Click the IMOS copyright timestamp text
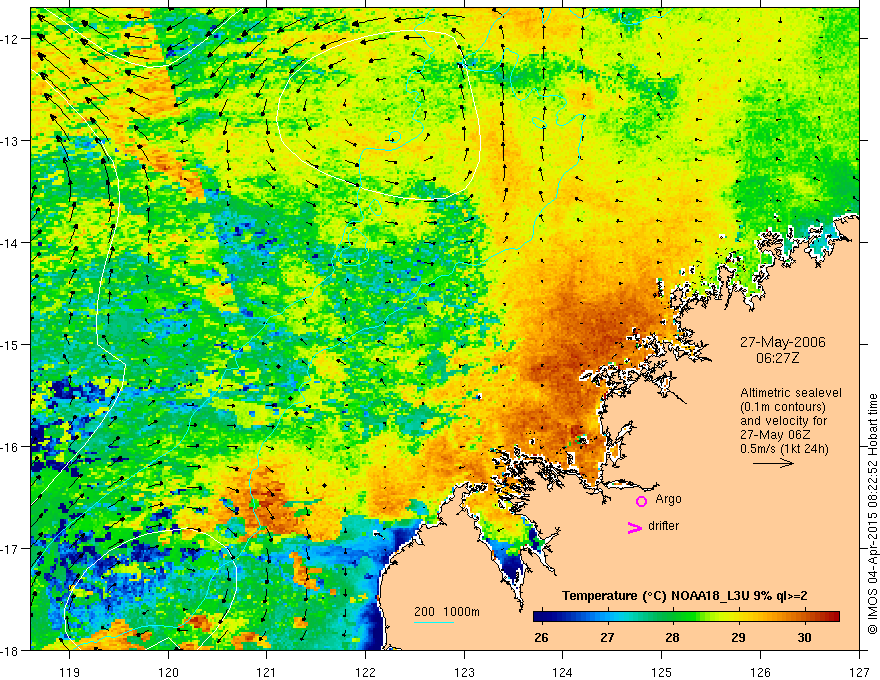The width and height of the screenshot is (880, 680). 872,513
